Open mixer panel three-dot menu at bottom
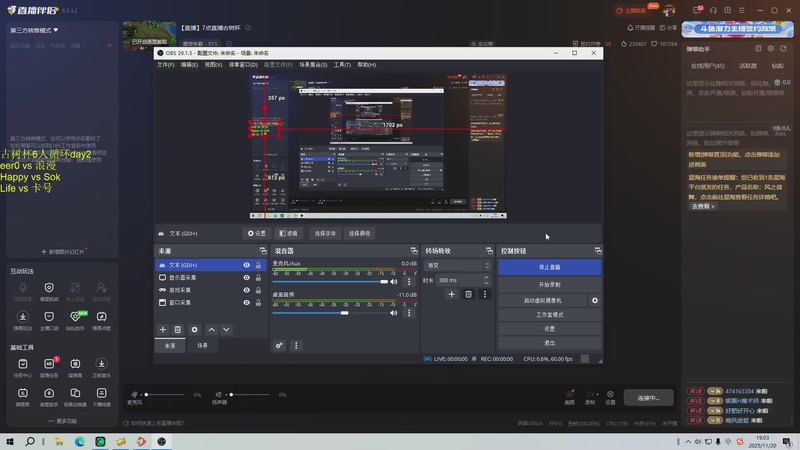Image resolution: width=800 pixels, height=450 pixels. click(296, 345)
